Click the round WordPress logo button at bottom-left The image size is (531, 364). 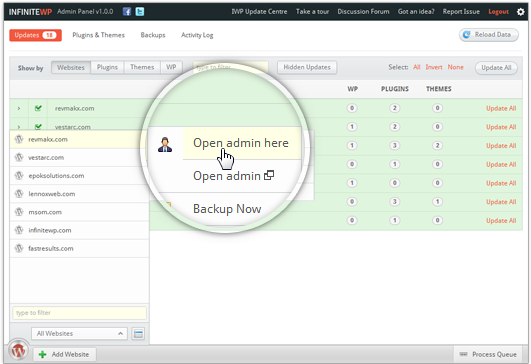[19, 350]
